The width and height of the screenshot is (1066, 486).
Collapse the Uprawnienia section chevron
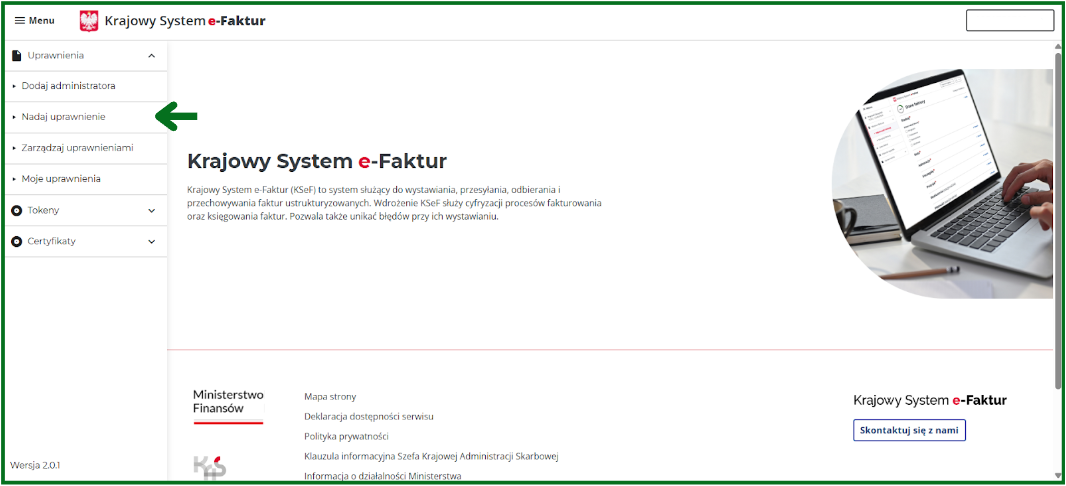coord(152,56)
